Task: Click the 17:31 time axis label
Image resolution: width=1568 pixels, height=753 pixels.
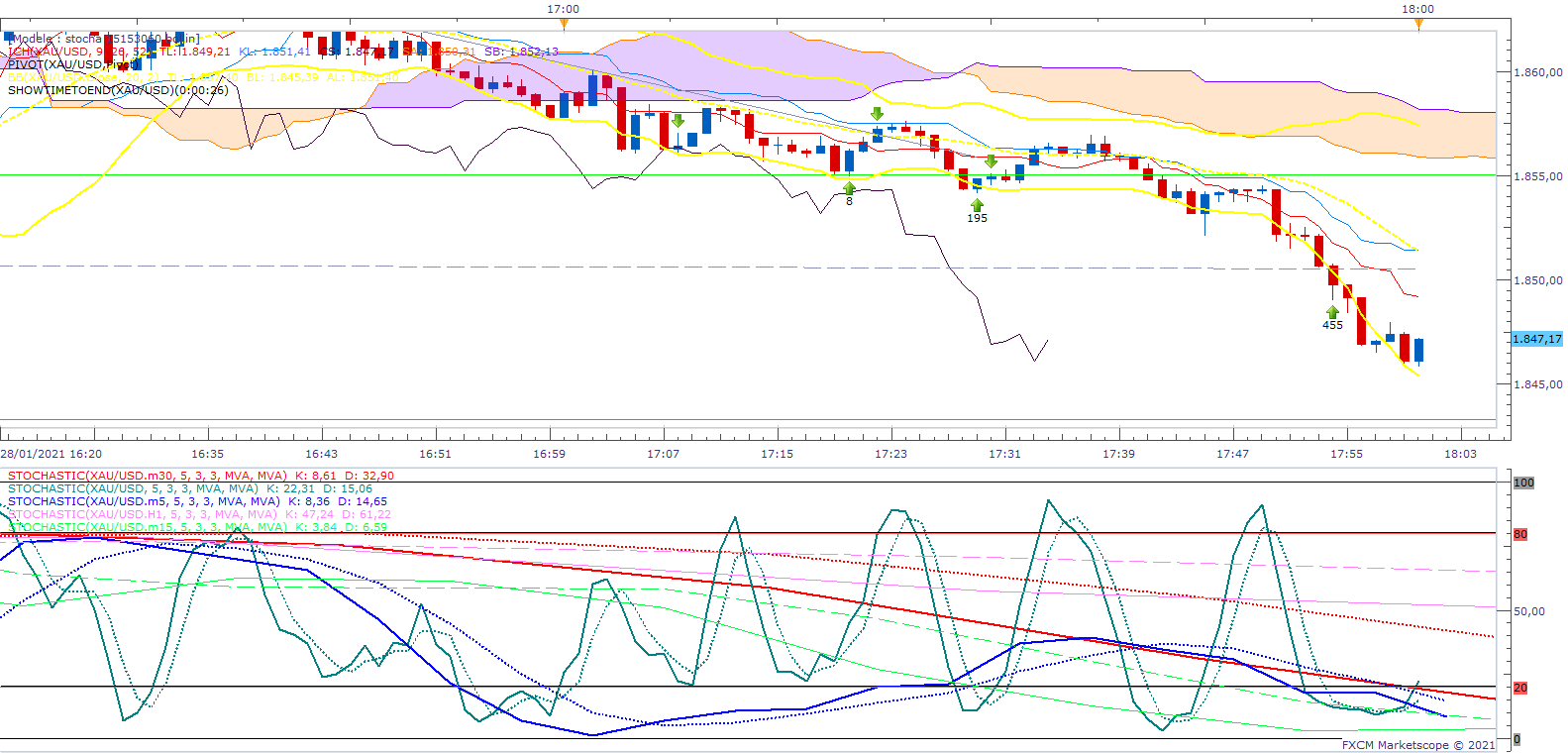Action: (x=1004, y=454)
